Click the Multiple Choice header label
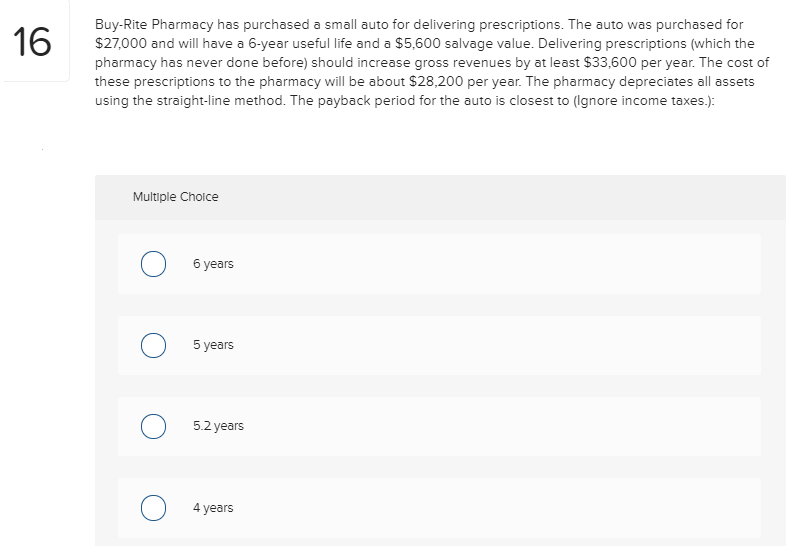The height and width of the screenshot is (546, 787). pyautogui.click(x=176, y=197)
